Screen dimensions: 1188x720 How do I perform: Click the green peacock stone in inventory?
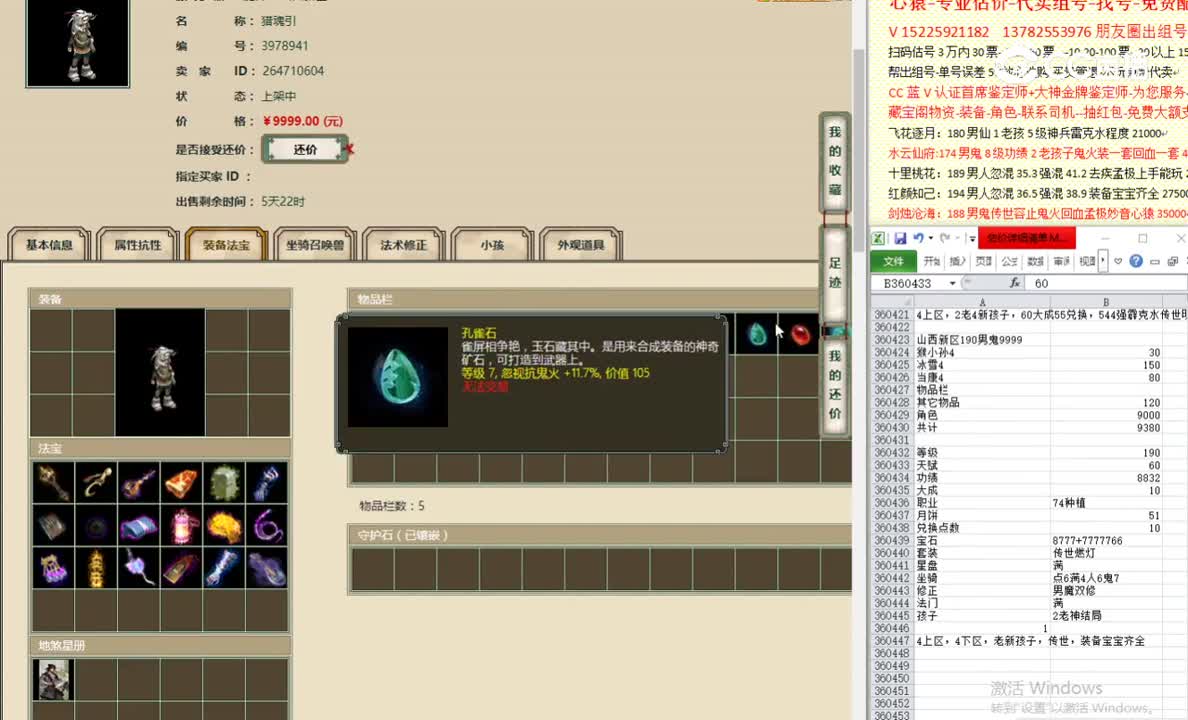pyautogui.click(x=756, y=334)
